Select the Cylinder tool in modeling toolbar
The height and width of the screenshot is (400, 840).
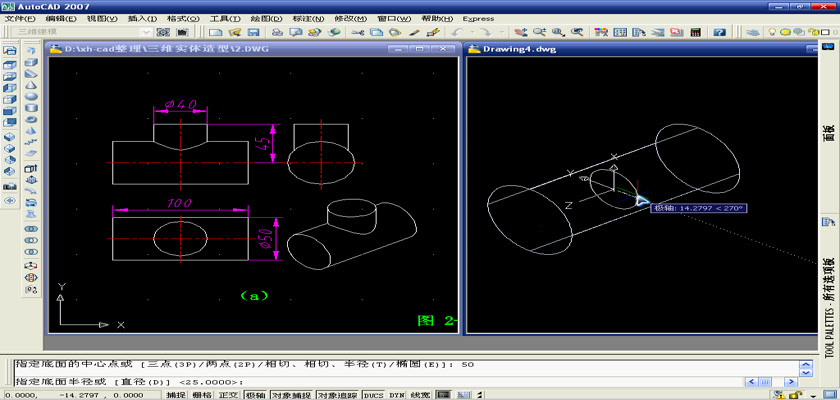tap(31, 108)
